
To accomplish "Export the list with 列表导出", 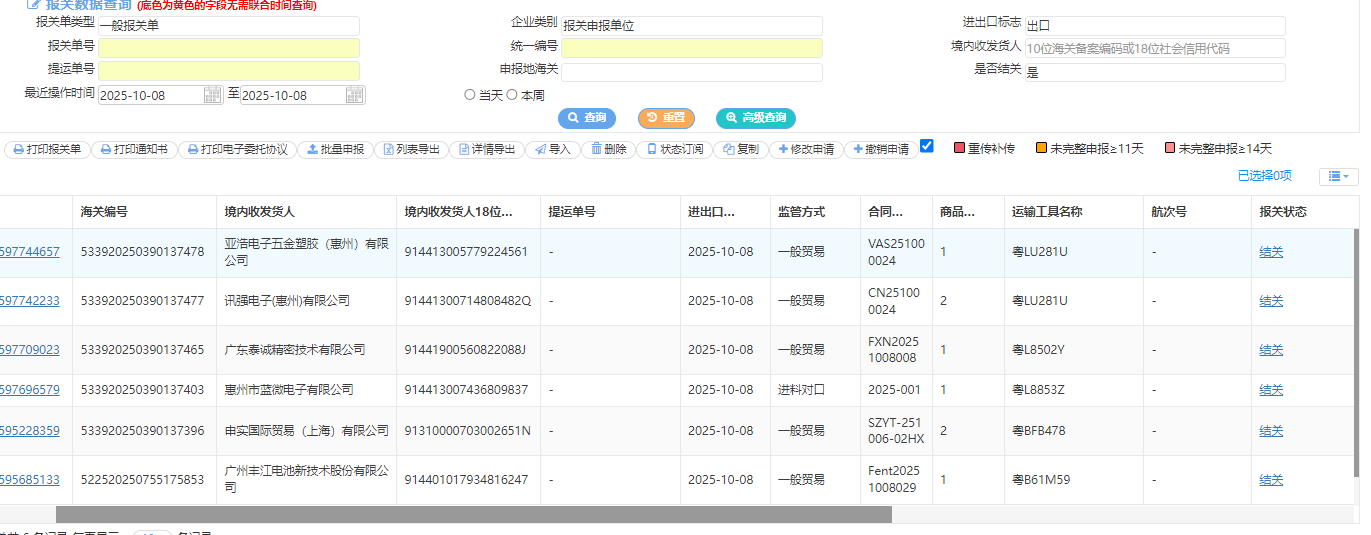I will click(x=411, y=150).
